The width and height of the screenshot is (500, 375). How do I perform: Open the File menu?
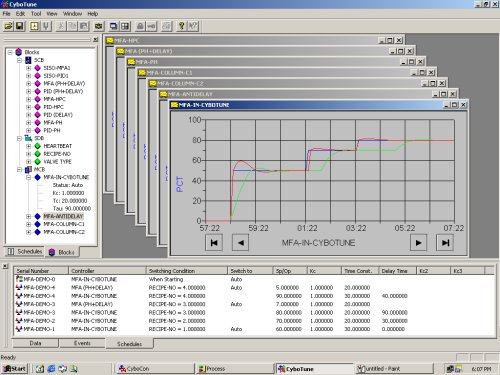(x=6, y=14)
